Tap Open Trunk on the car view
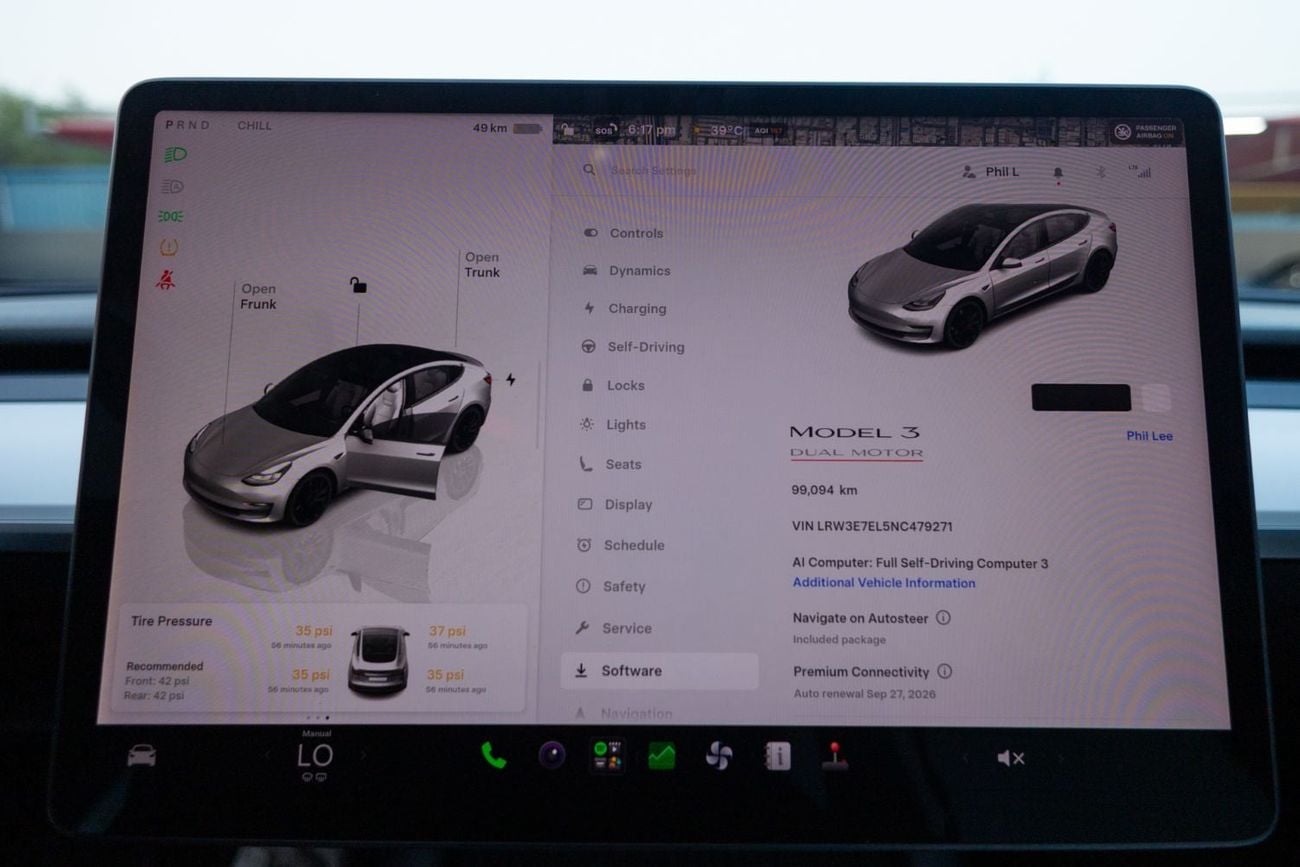 [482, 265]
